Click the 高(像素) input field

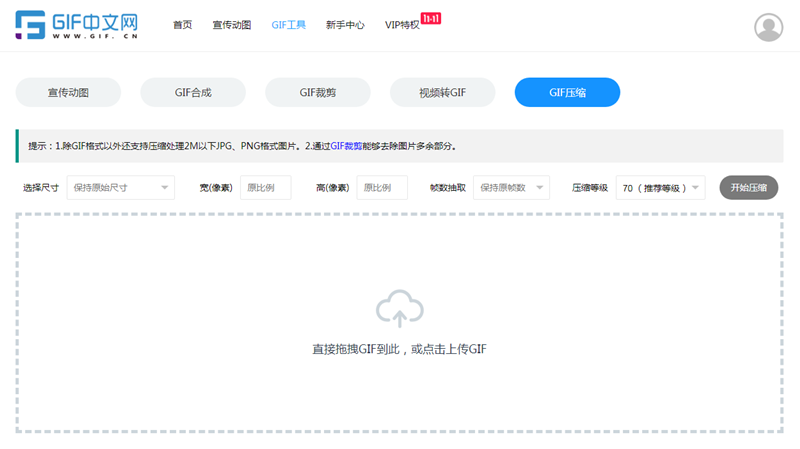tap(382, 188)
